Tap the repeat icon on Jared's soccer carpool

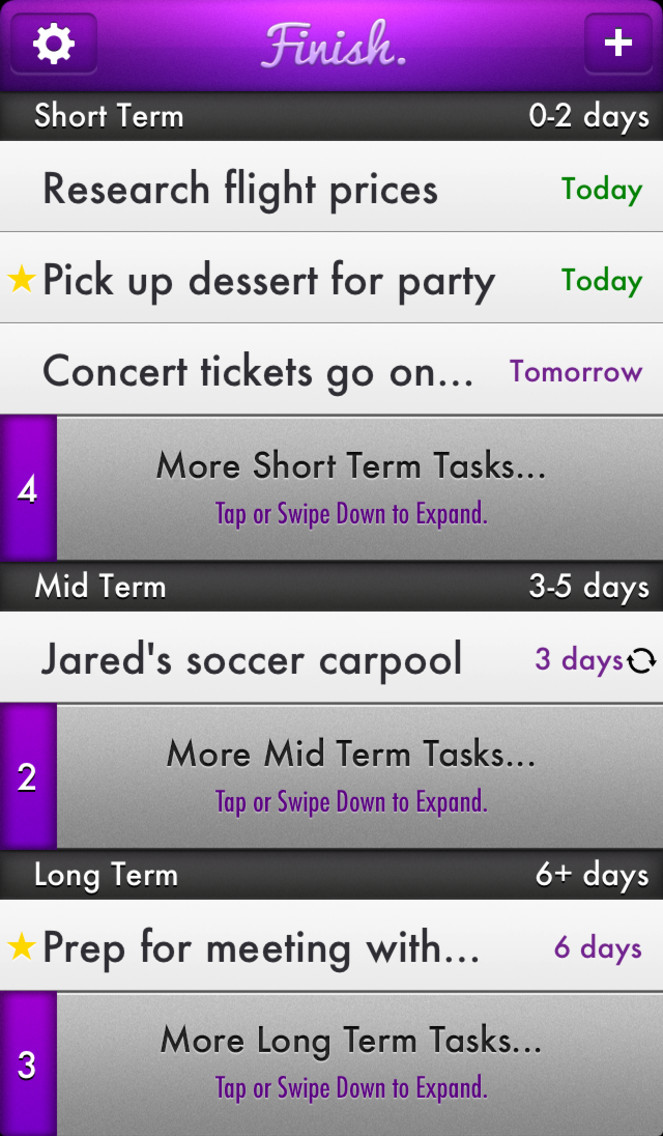tap(641, 661)
